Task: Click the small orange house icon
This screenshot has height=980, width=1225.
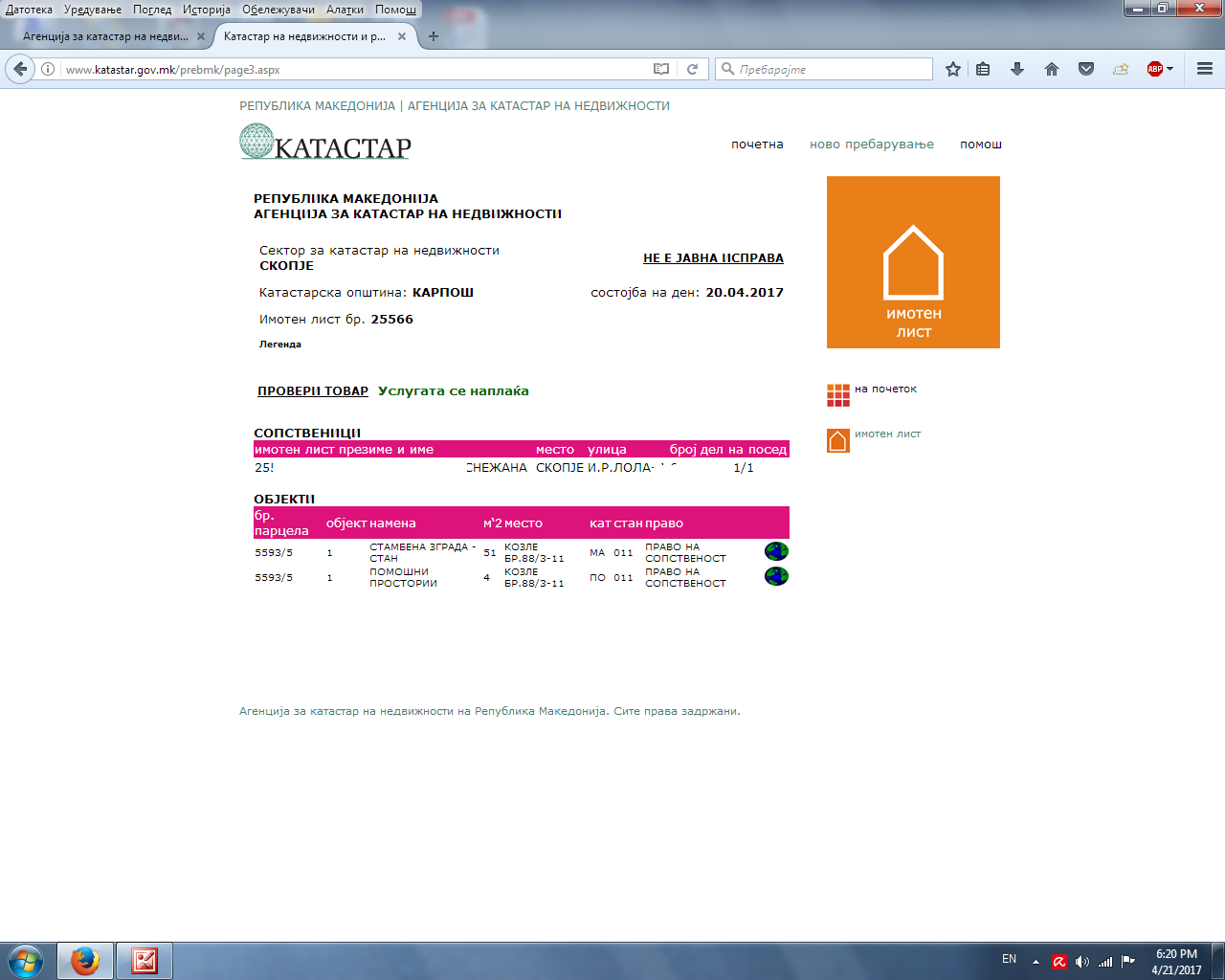Action: point(838,440)
